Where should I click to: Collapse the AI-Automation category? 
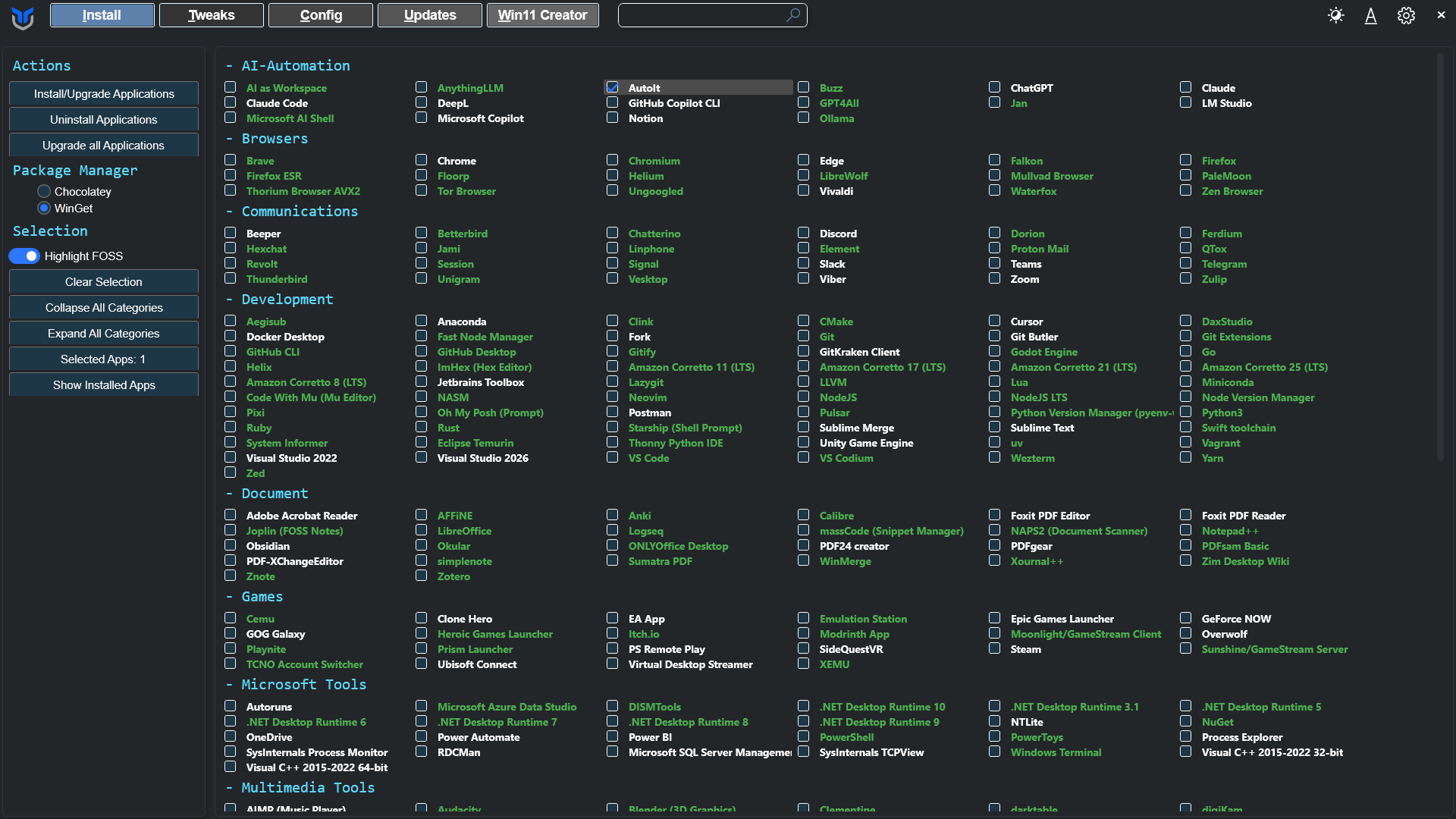[288, 66]
